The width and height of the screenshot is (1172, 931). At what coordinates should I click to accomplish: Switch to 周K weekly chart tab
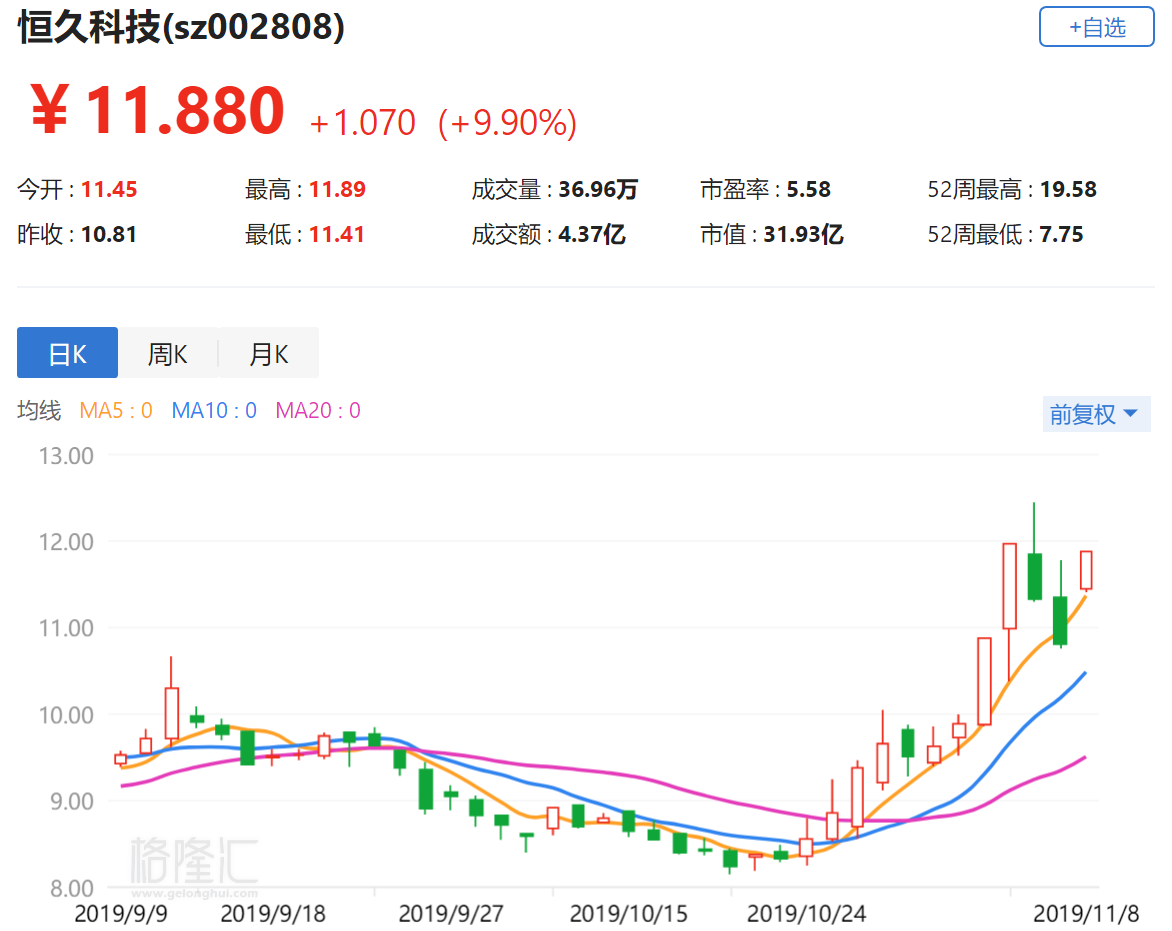[167, 353]
